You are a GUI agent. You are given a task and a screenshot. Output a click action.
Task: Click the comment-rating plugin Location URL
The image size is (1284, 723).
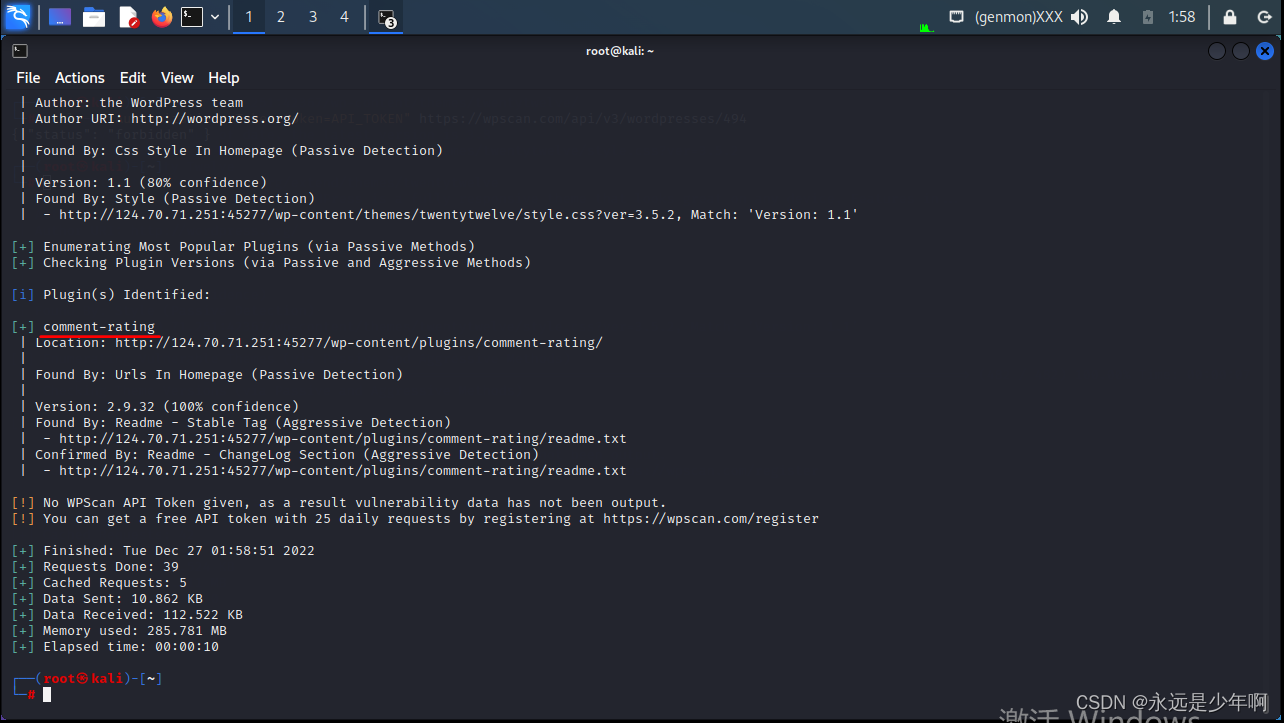coord(359,343)
